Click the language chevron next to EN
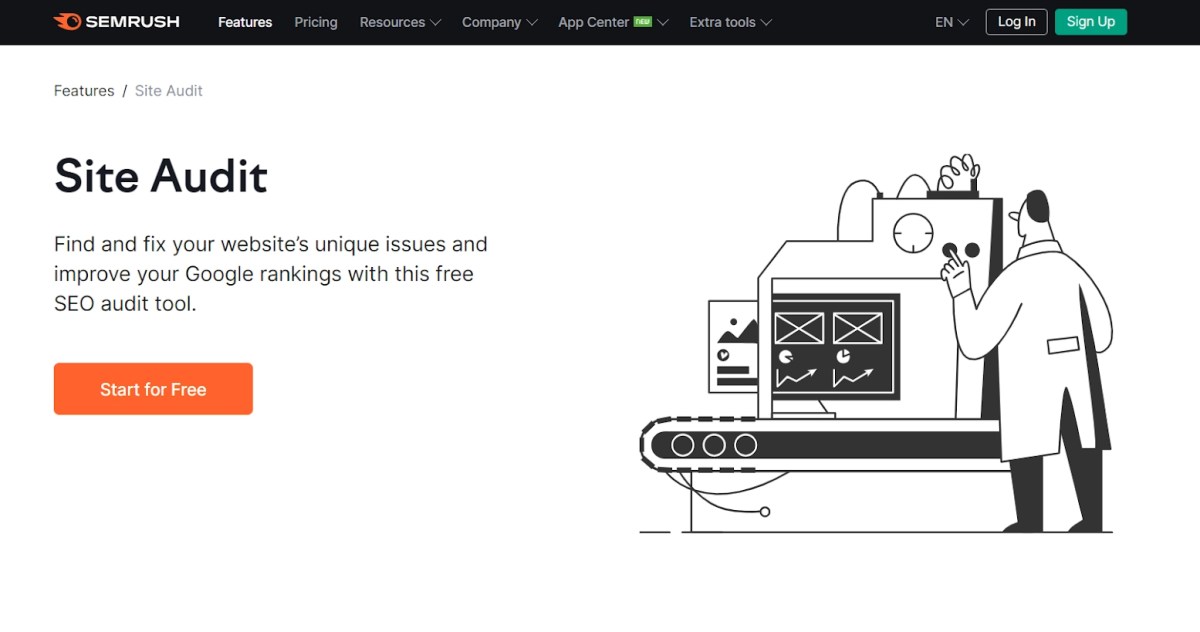 pyautogui.click(x=961, y=22)
